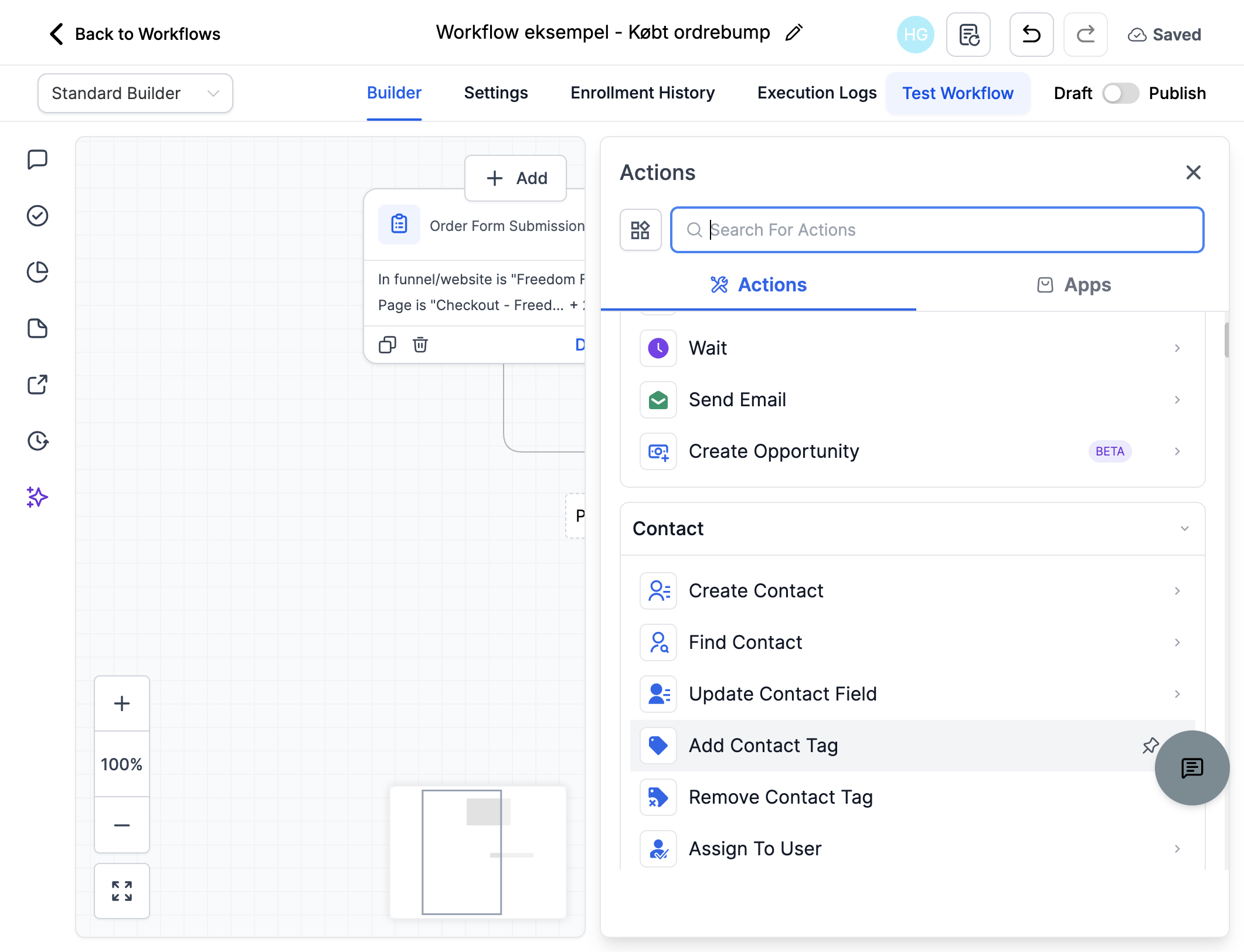Click the redo arrow icon
The width and height of the screenshot is (1244, 952).
pyautogui.click(x=1085, y=35)
